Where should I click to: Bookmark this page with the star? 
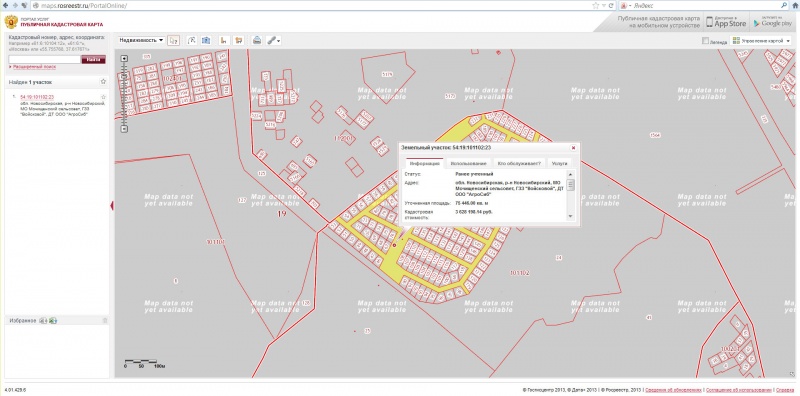coord(596,5)
